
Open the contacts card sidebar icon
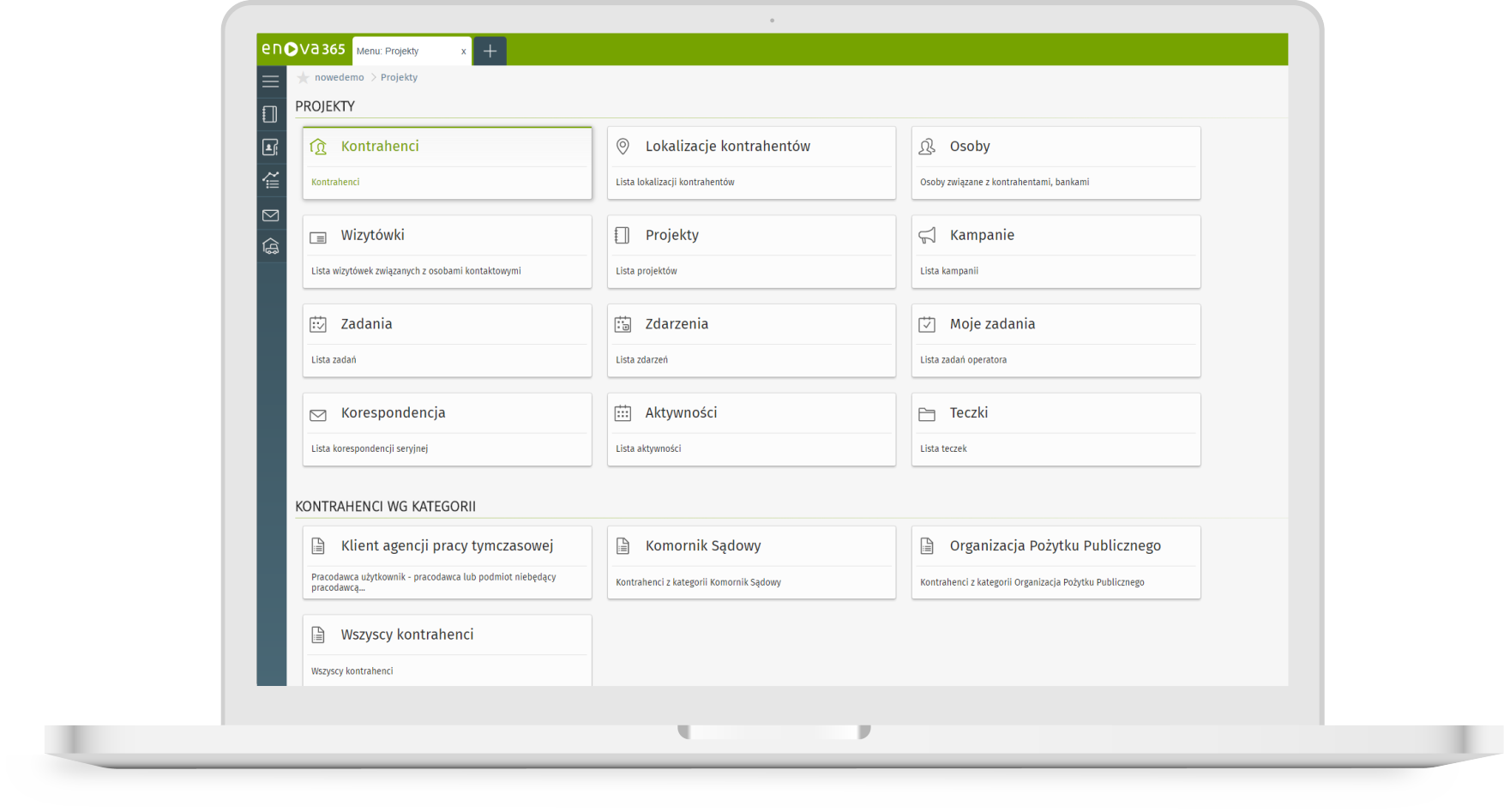[x=270, y=147]
